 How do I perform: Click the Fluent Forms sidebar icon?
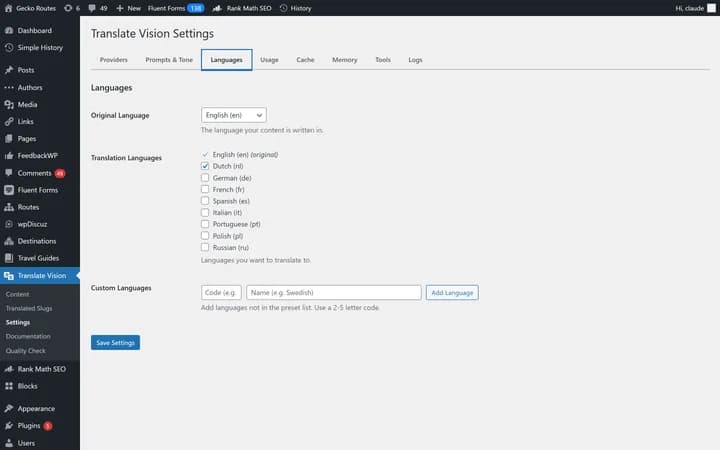[x=9, y=190]
